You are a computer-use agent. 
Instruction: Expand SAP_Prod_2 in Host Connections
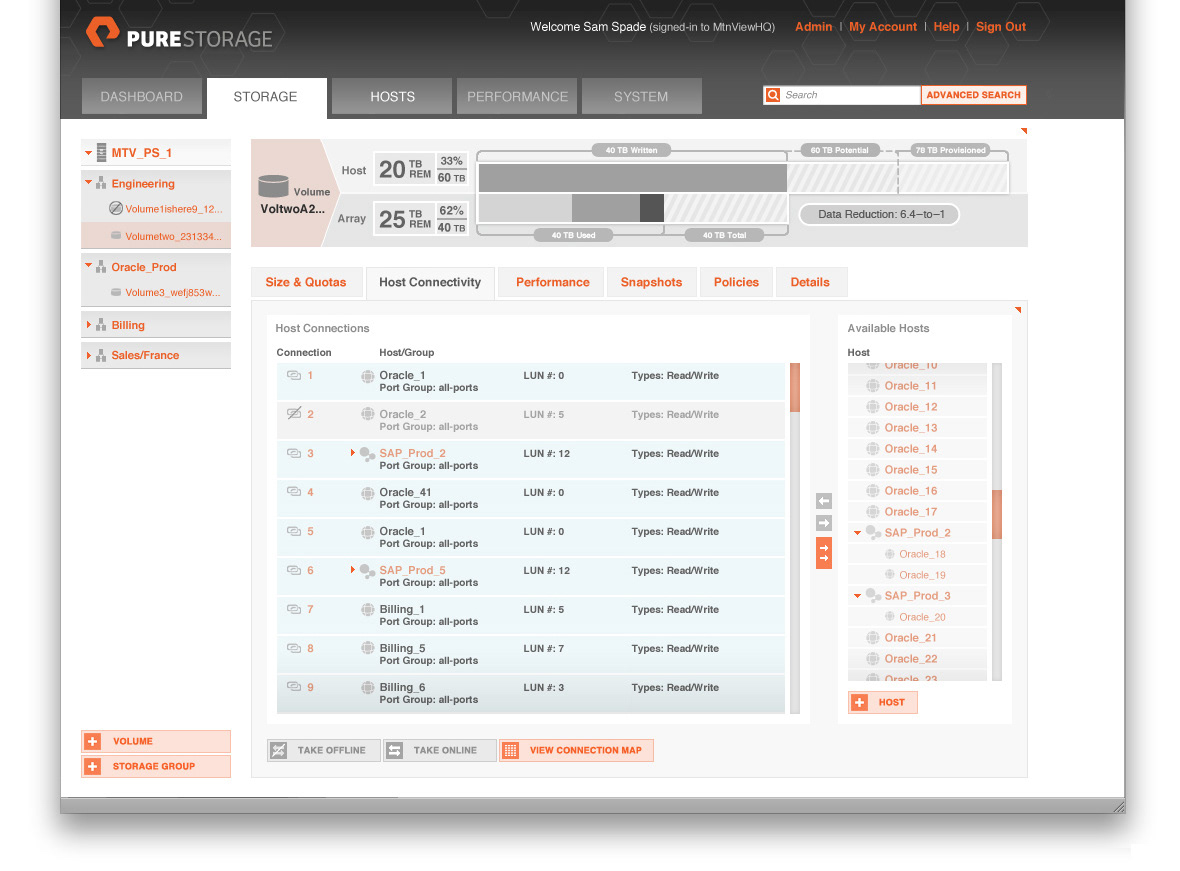(352, 452)
